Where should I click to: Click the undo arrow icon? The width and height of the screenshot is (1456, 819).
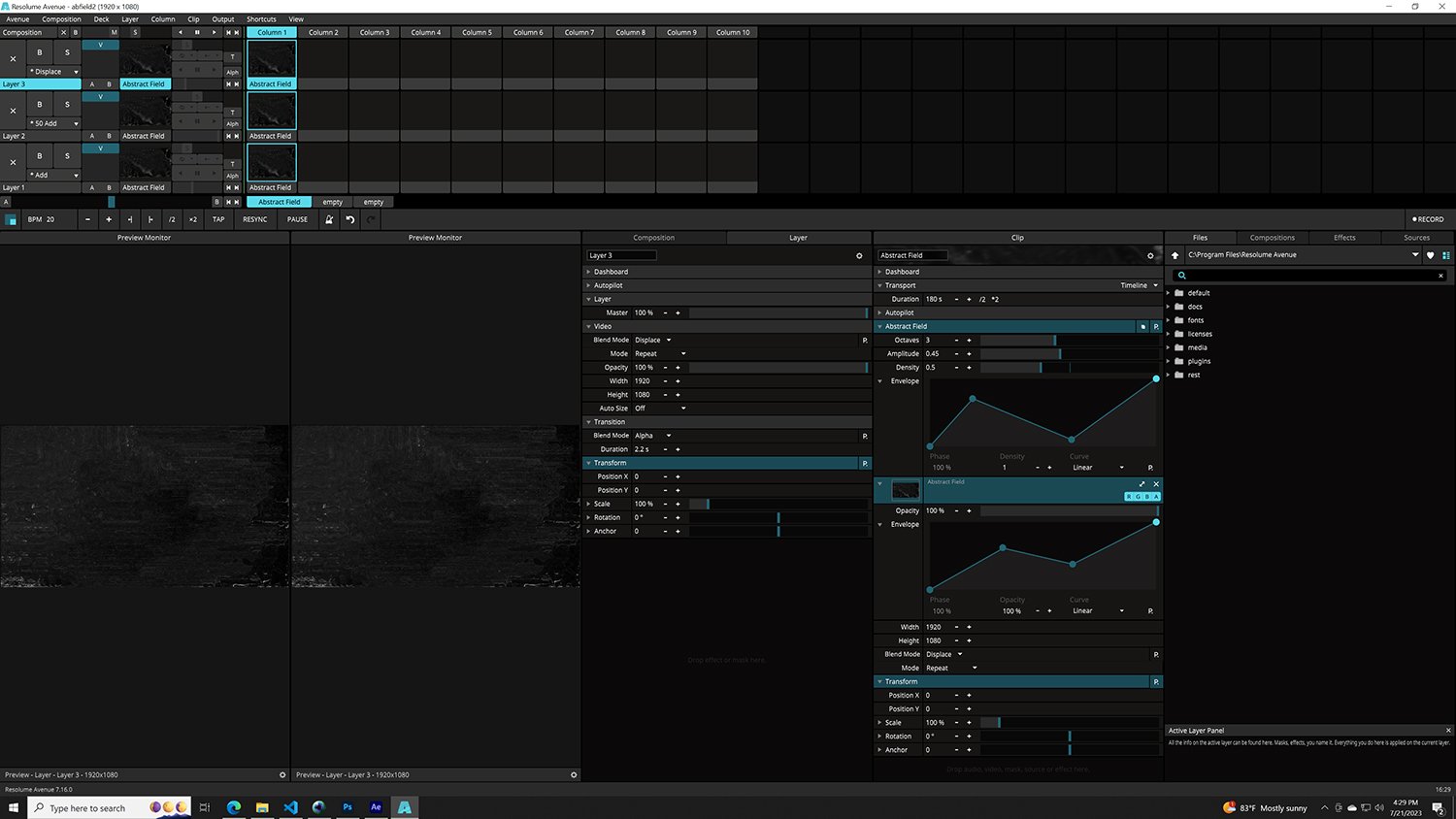350,219
